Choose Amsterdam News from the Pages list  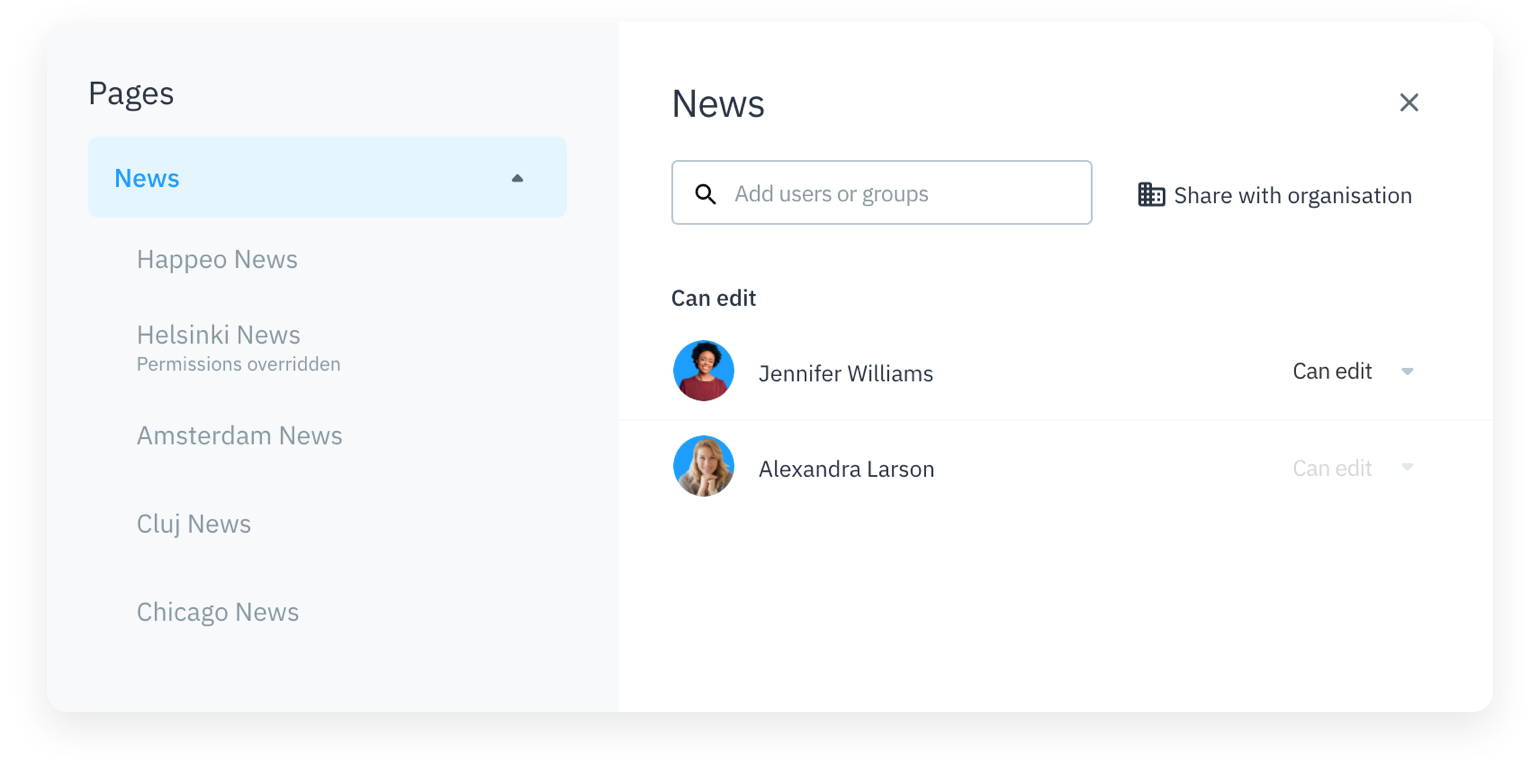[239, 435]
